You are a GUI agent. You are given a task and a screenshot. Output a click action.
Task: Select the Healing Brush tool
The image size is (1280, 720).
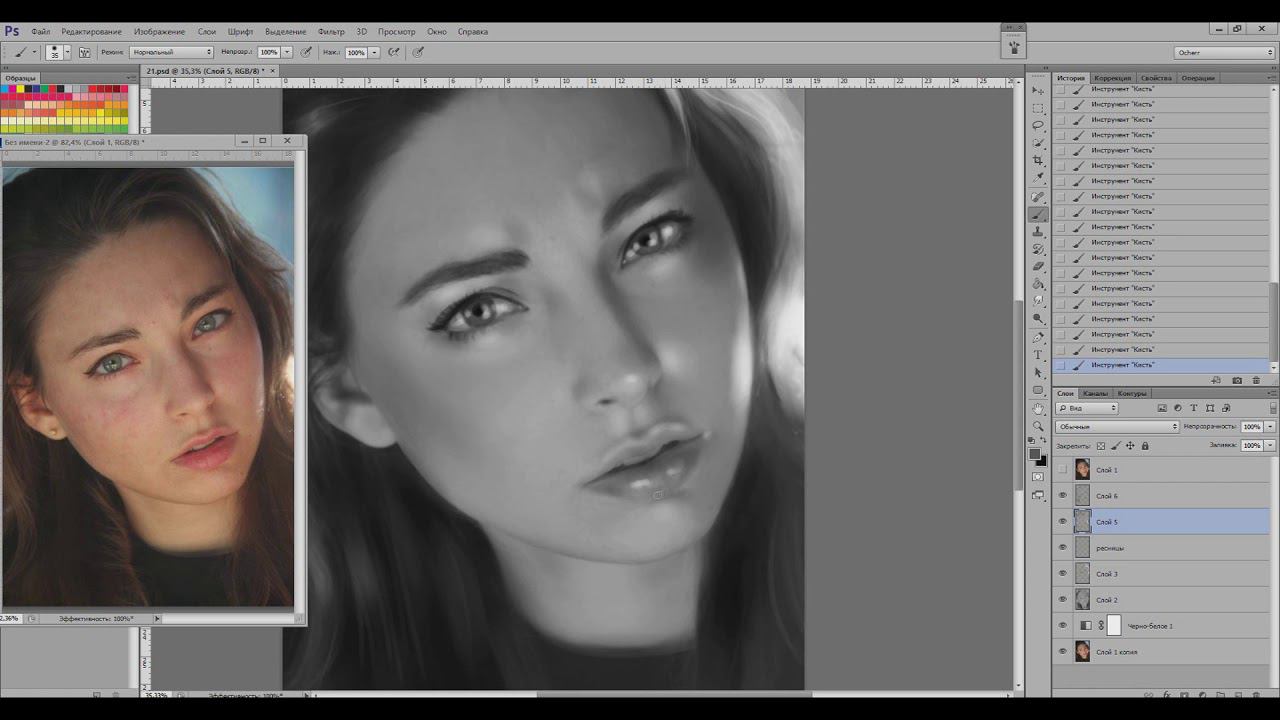click(1038, 197)
